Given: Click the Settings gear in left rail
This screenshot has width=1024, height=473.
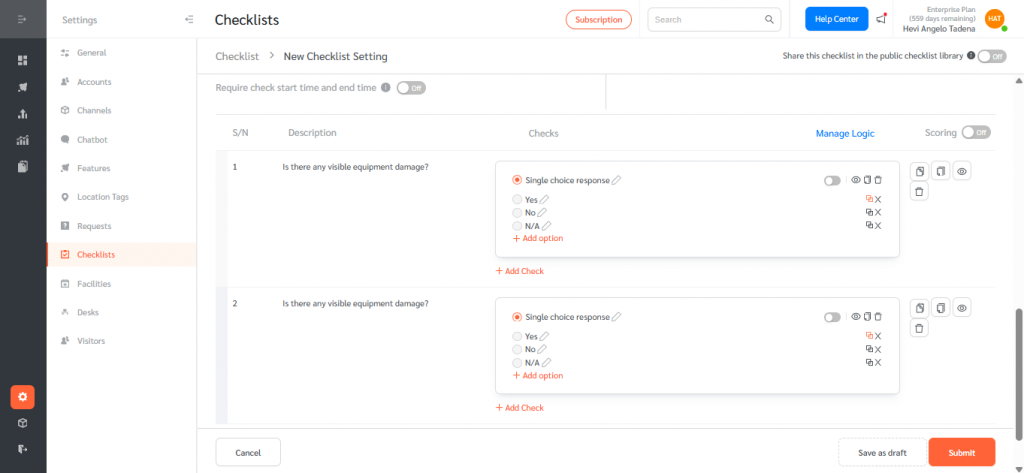Looking at the screenshot, I should tap(23, 397).
